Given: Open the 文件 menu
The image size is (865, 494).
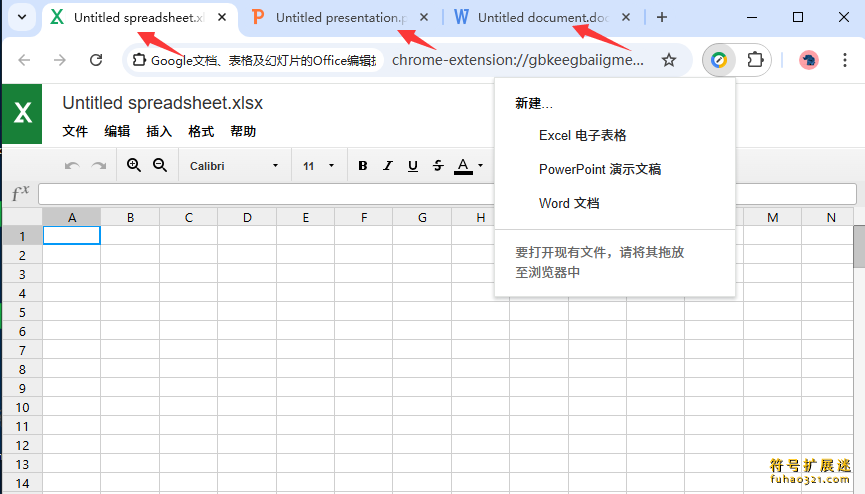Looking at the screenshot, I should click(x=75, y=131).
